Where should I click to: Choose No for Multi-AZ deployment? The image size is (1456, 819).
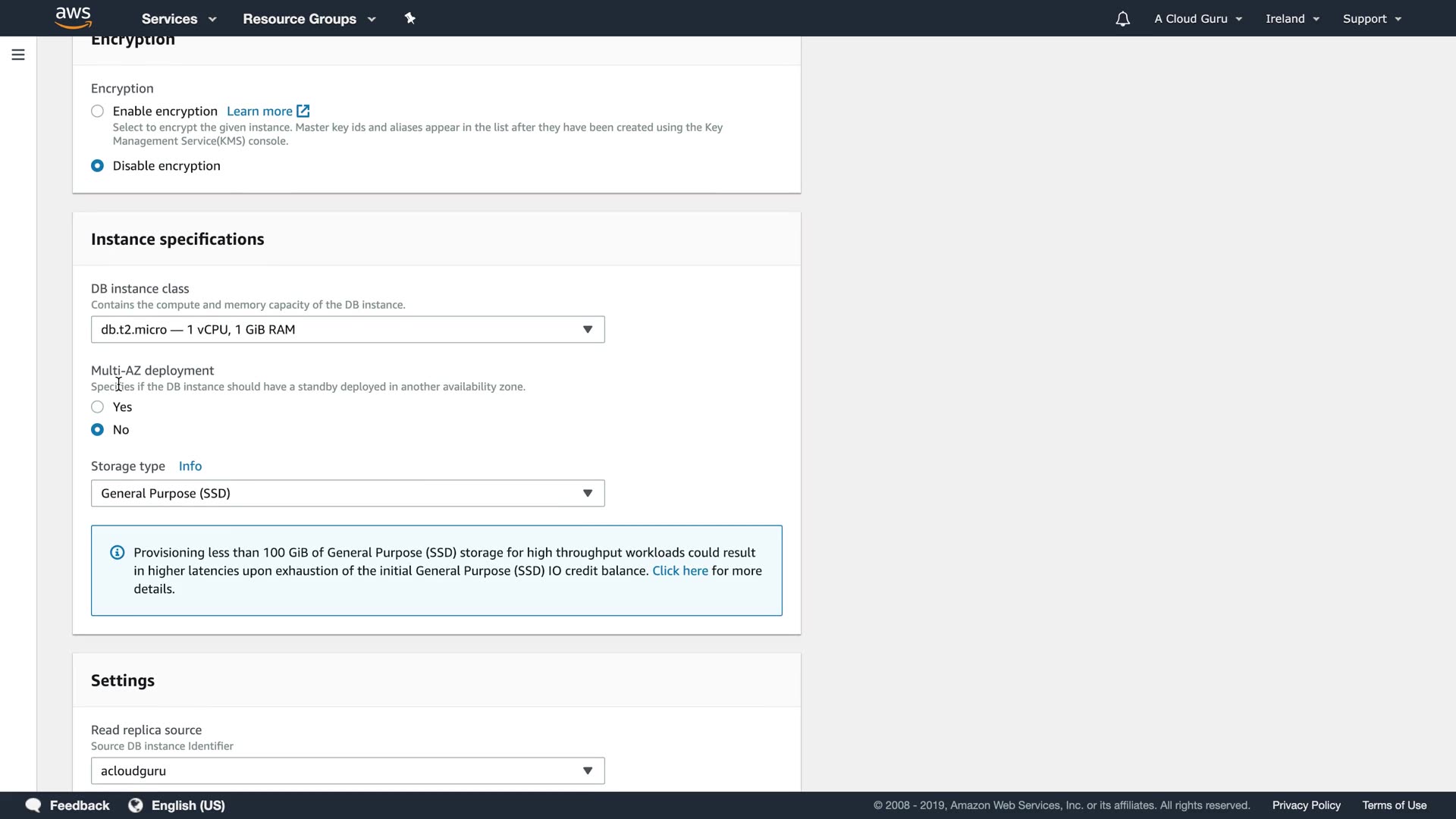pos(98,430)
